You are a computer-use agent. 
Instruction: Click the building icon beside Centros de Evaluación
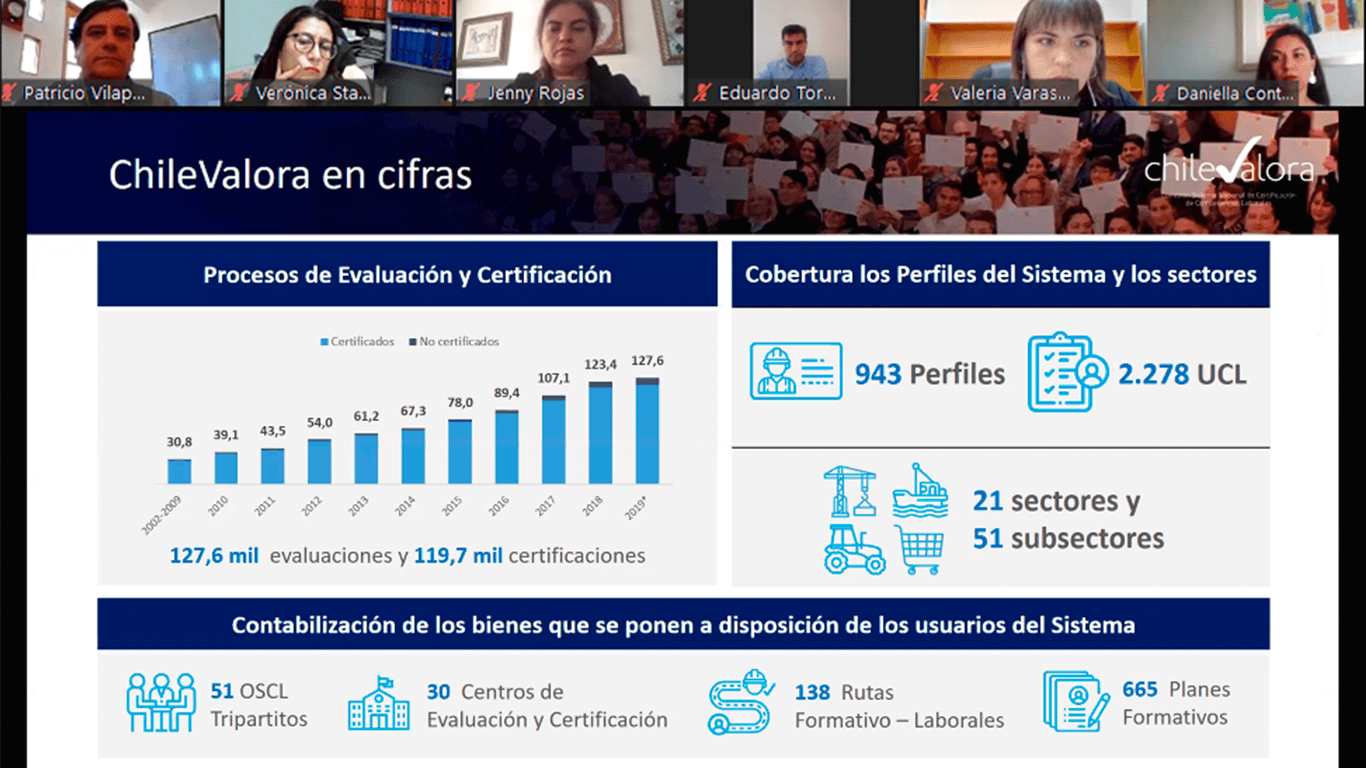click(x=378, y=704)
